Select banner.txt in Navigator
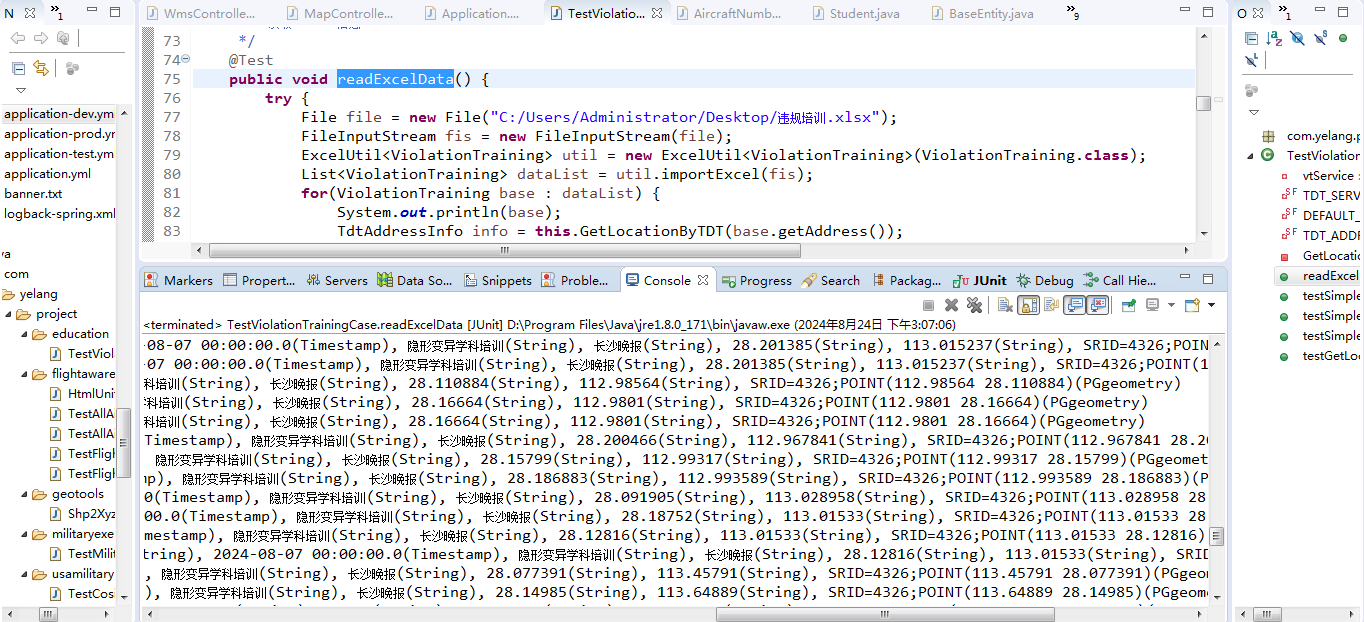Screen dimensions: 1364x622 pyautogui.click(x=33, y=194)
